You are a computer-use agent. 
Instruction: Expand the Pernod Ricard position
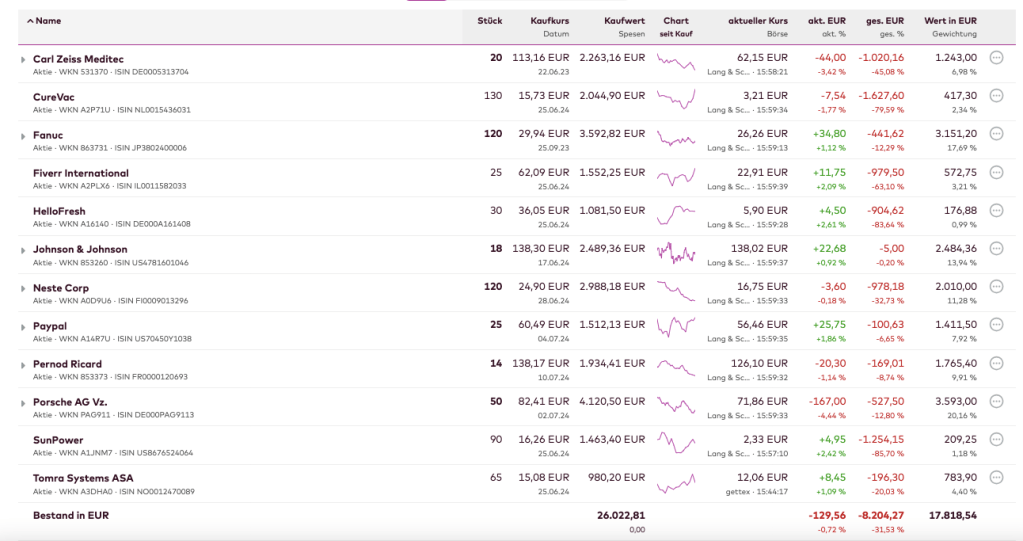23,365
